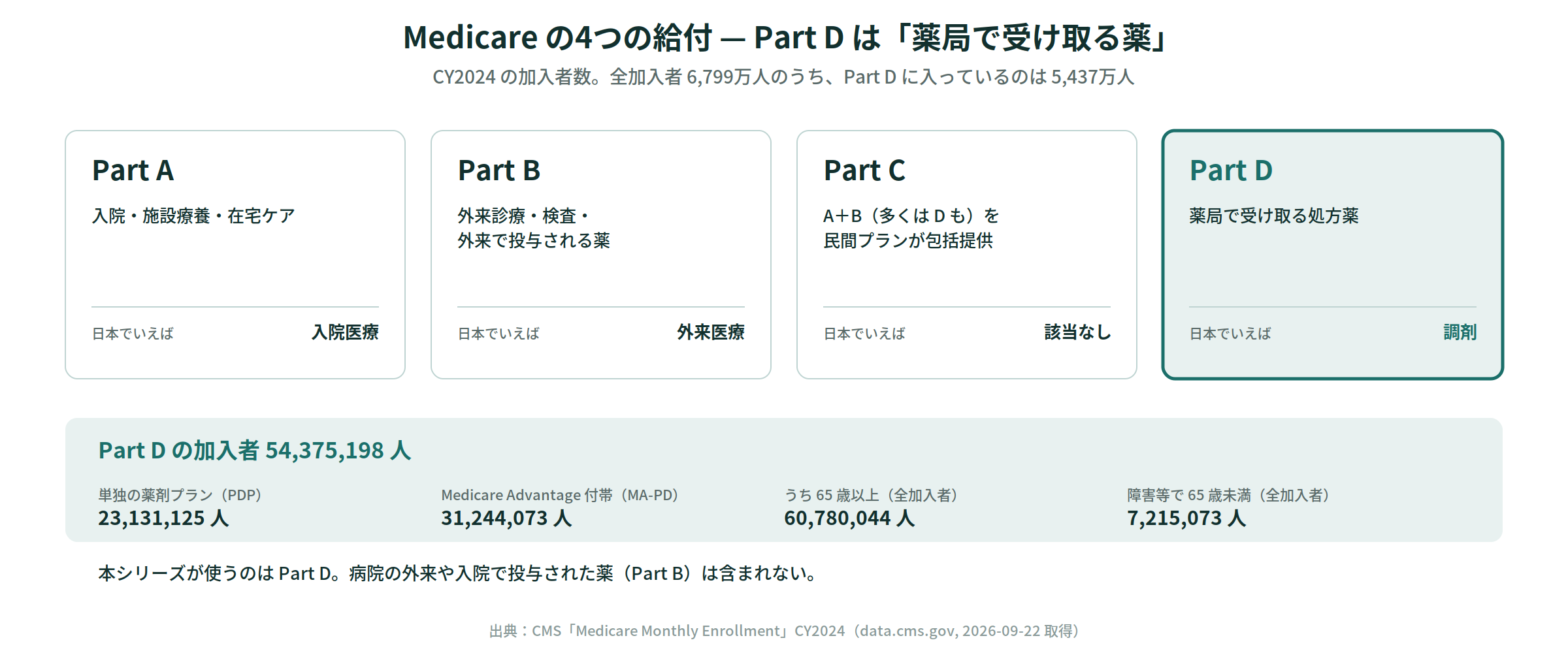Select the figure "7,215,073 人"
Screen dimensions: 1568x653
point(1186,518)
